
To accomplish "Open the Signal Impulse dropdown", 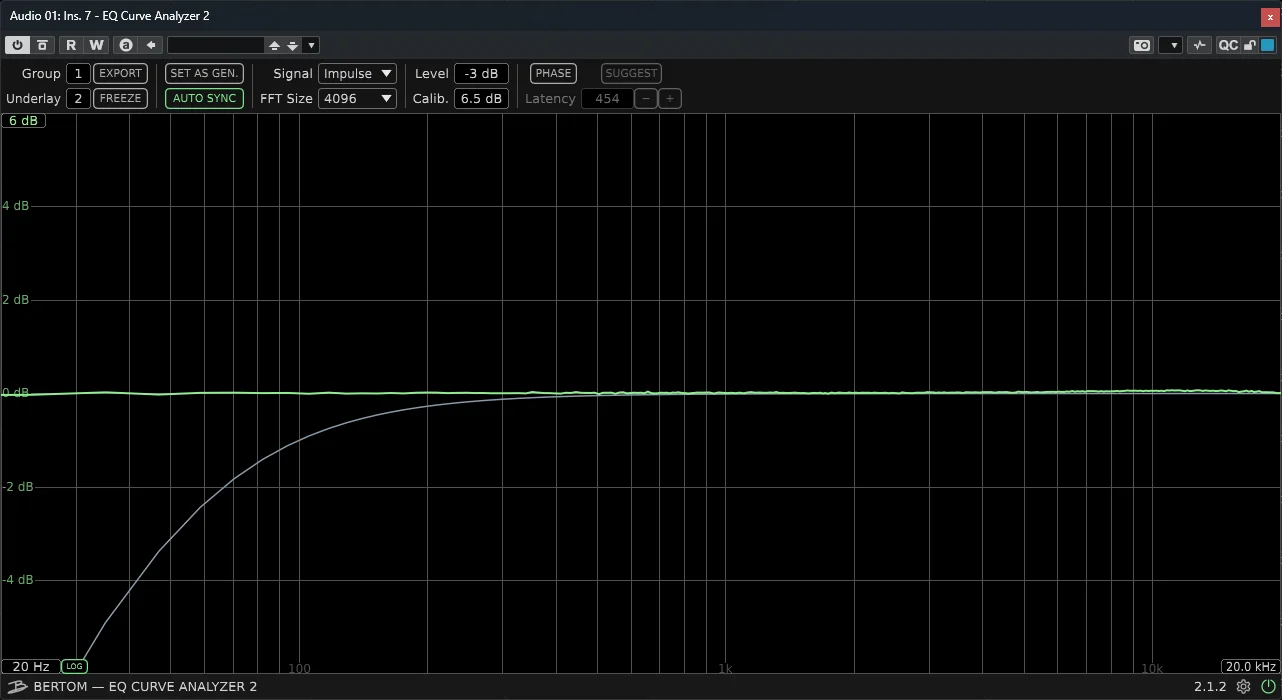I will coord(357,73).
